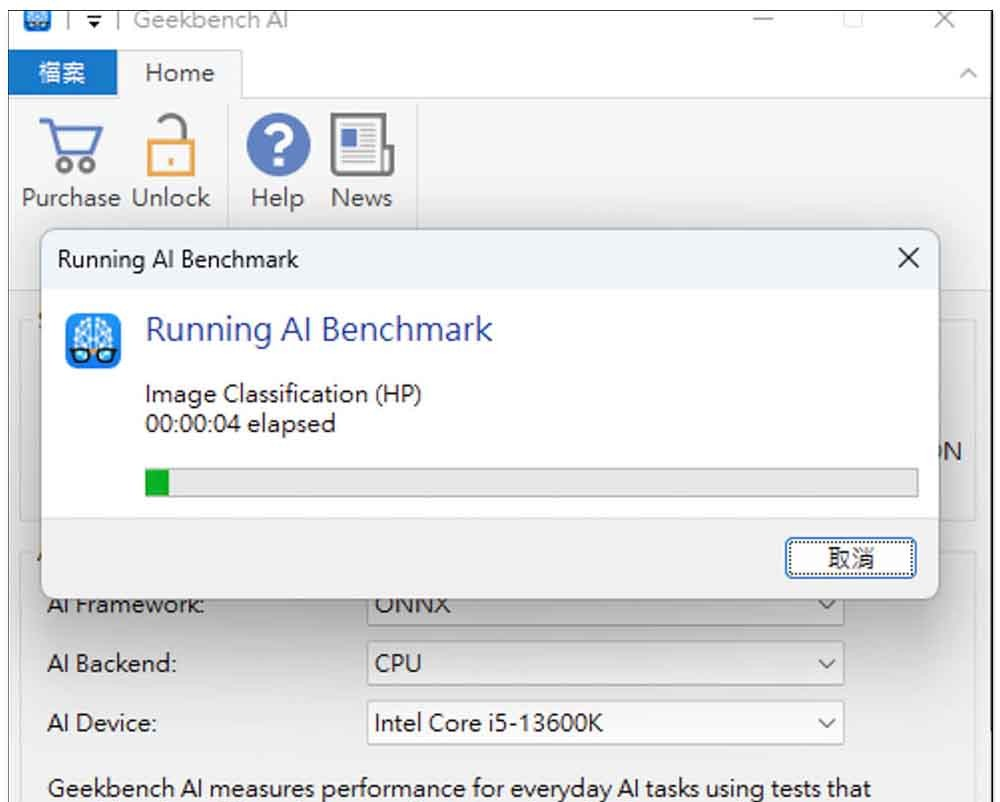Click the Geekbench AI brain icon in dialog
Viewport: 1000px width, 802px height.
(93, 340)
